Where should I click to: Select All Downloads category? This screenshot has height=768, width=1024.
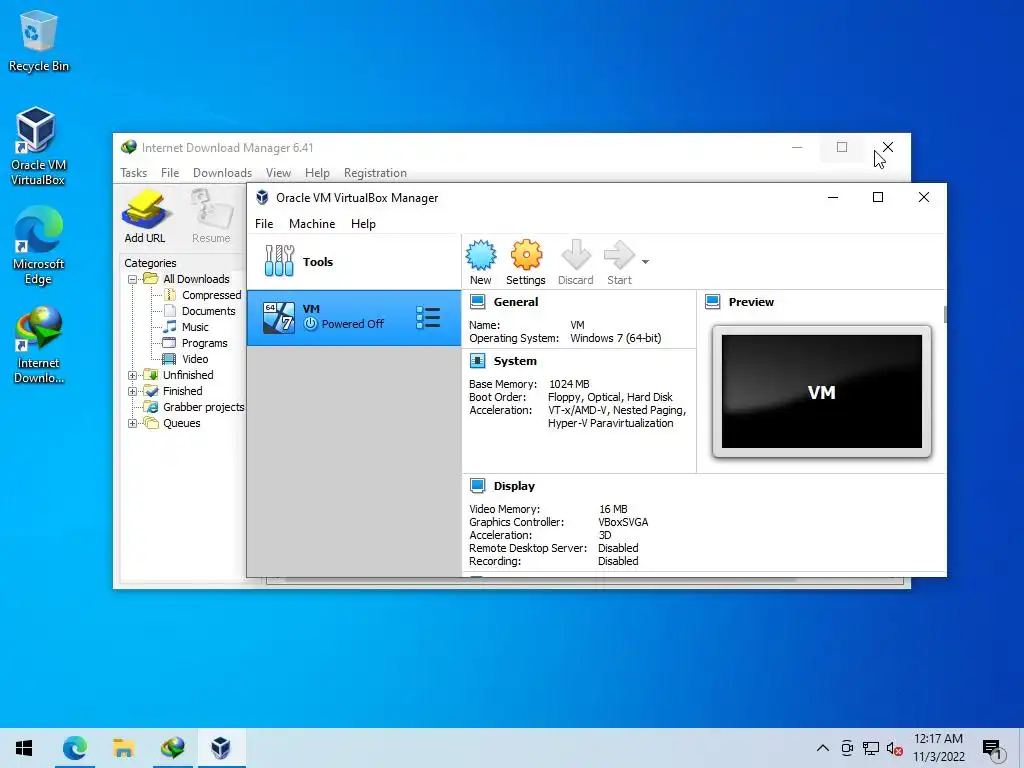196,279
